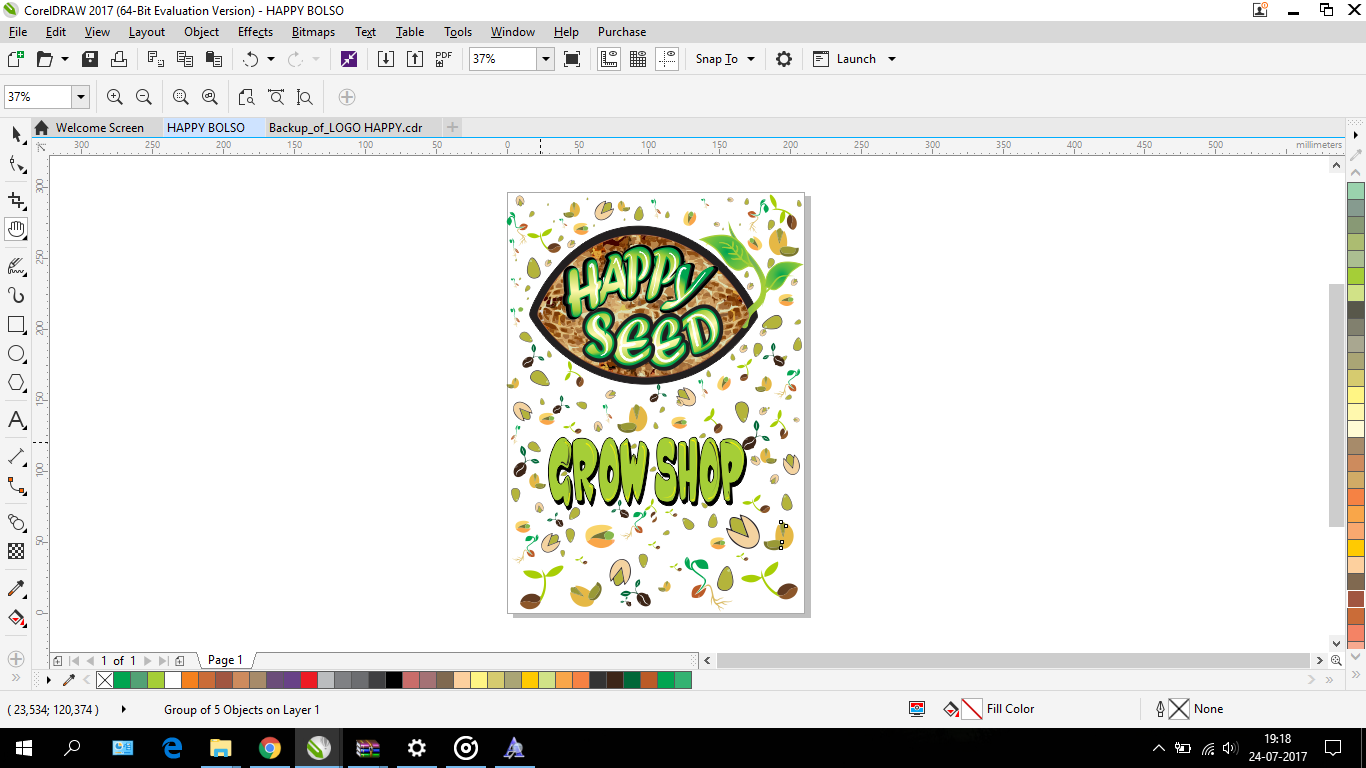This screenshot has width=1366, height=768.
Task: Click the Import icon
Action: tap(386, 59)
